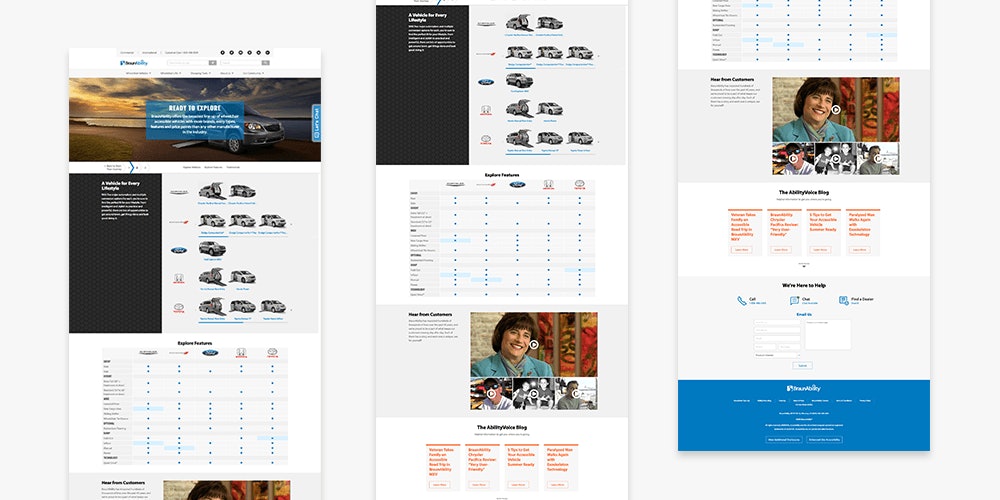1000x500 pixels.
Task: Click the Find a Dealer icon in right mockup
Action: (844, 300)
